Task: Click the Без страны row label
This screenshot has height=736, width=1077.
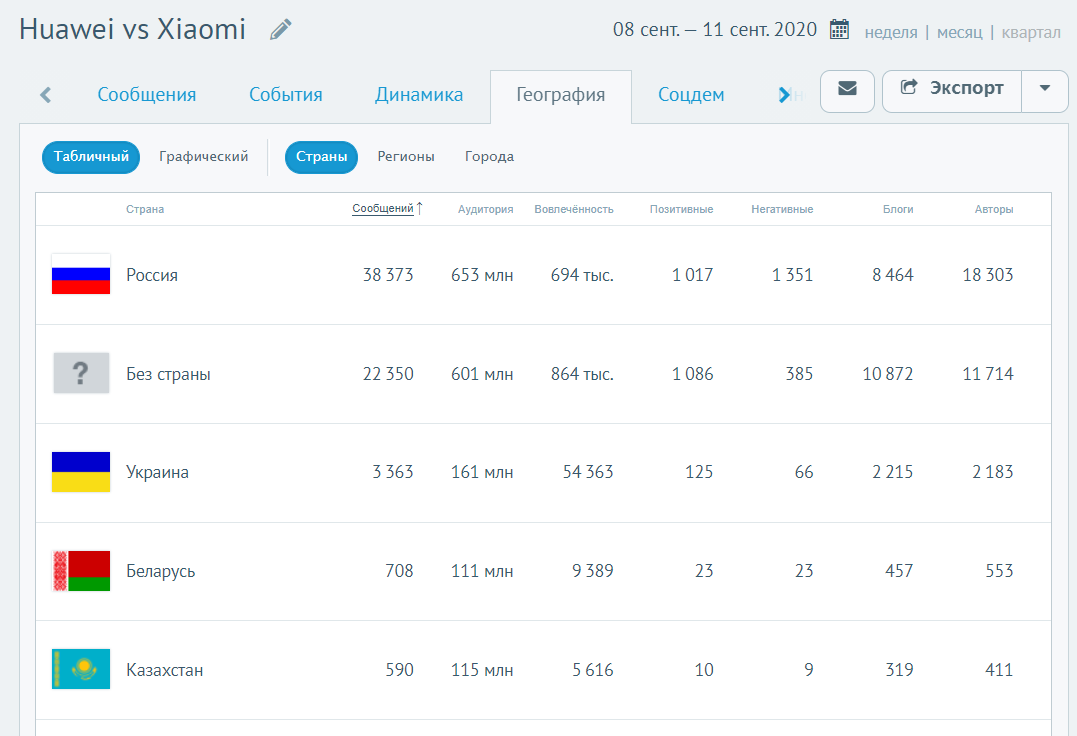Action: coord(168,374)
